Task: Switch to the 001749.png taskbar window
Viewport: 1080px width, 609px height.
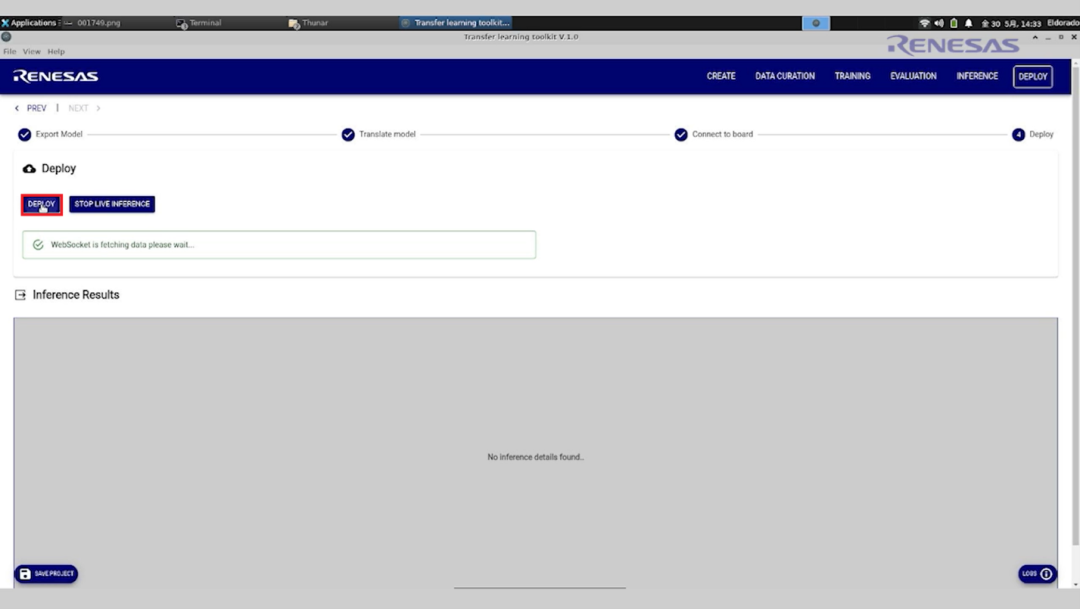Action: (x=98, y=23)
